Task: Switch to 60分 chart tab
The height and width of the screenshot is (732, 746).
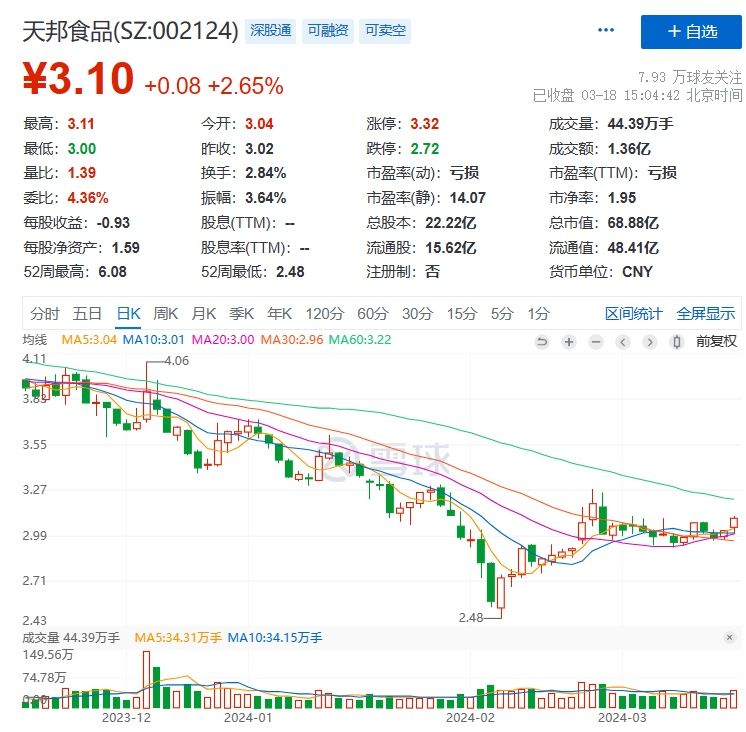Action: click(x=373, y=314)
